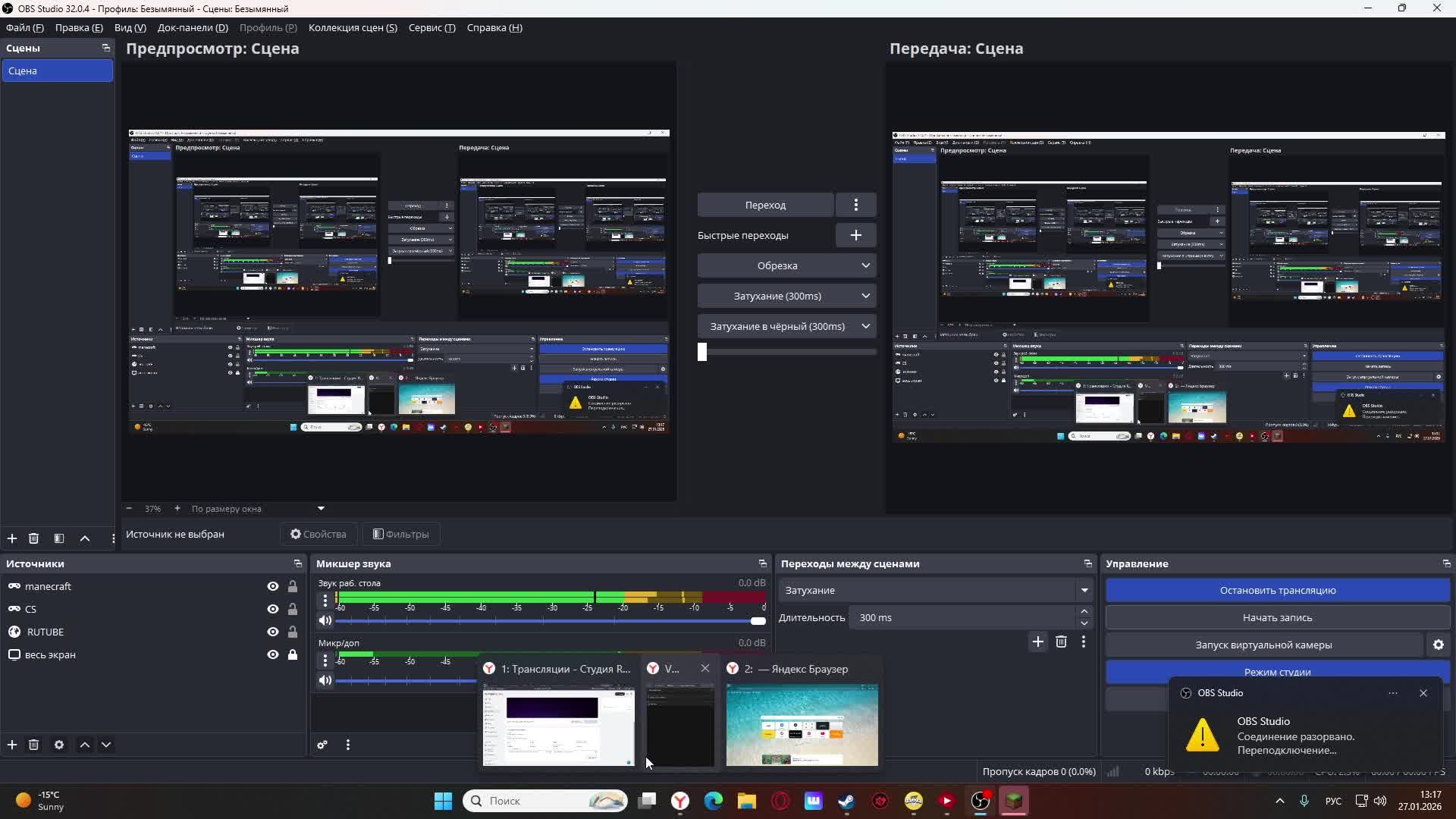Screen dimensions: 1456x819
Task: Mute the desktop audio speaker icon
Action: tap(325, 620)
